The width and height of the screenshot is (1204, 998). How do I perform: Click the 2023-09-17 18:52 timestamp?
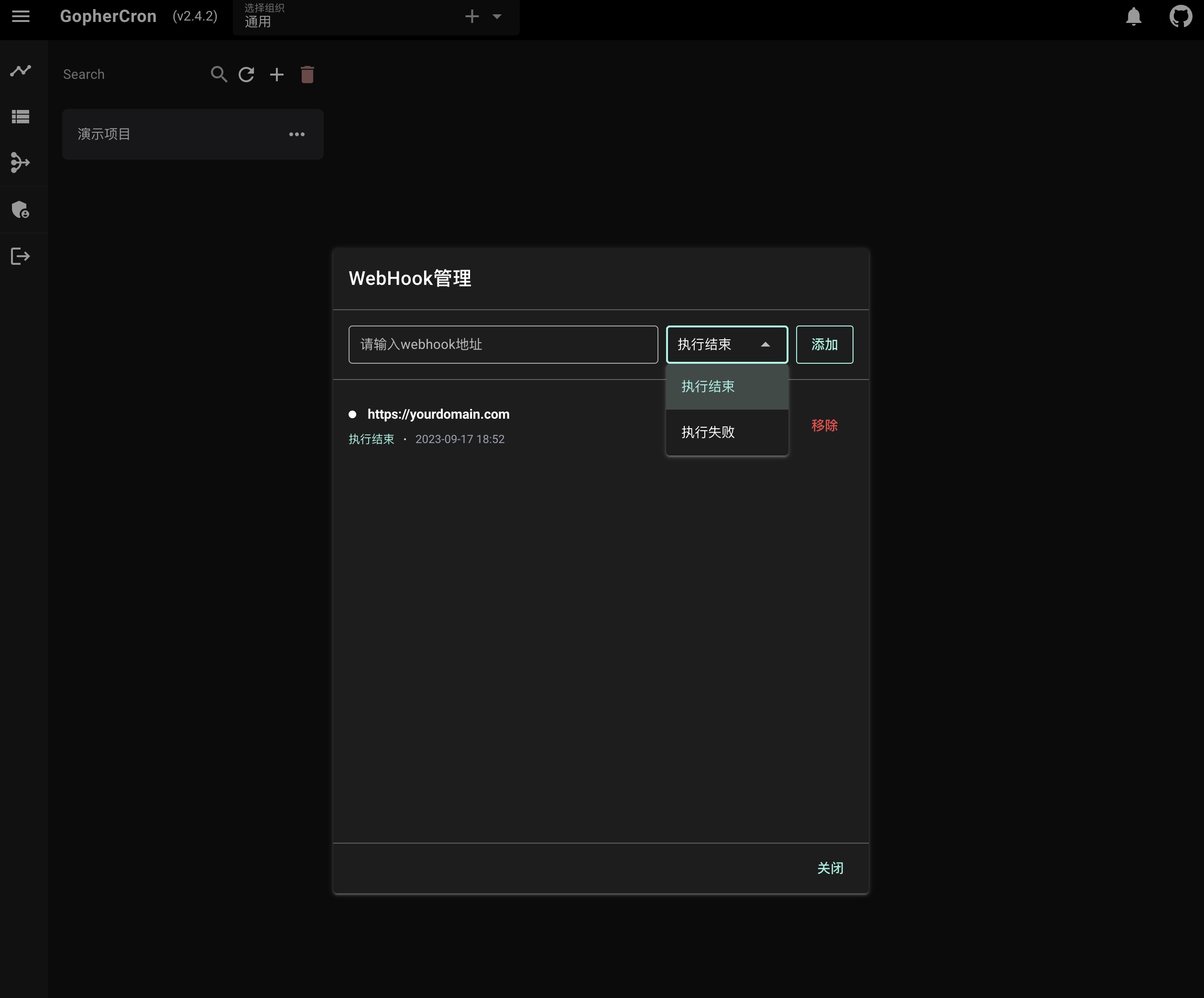(460, 439)
